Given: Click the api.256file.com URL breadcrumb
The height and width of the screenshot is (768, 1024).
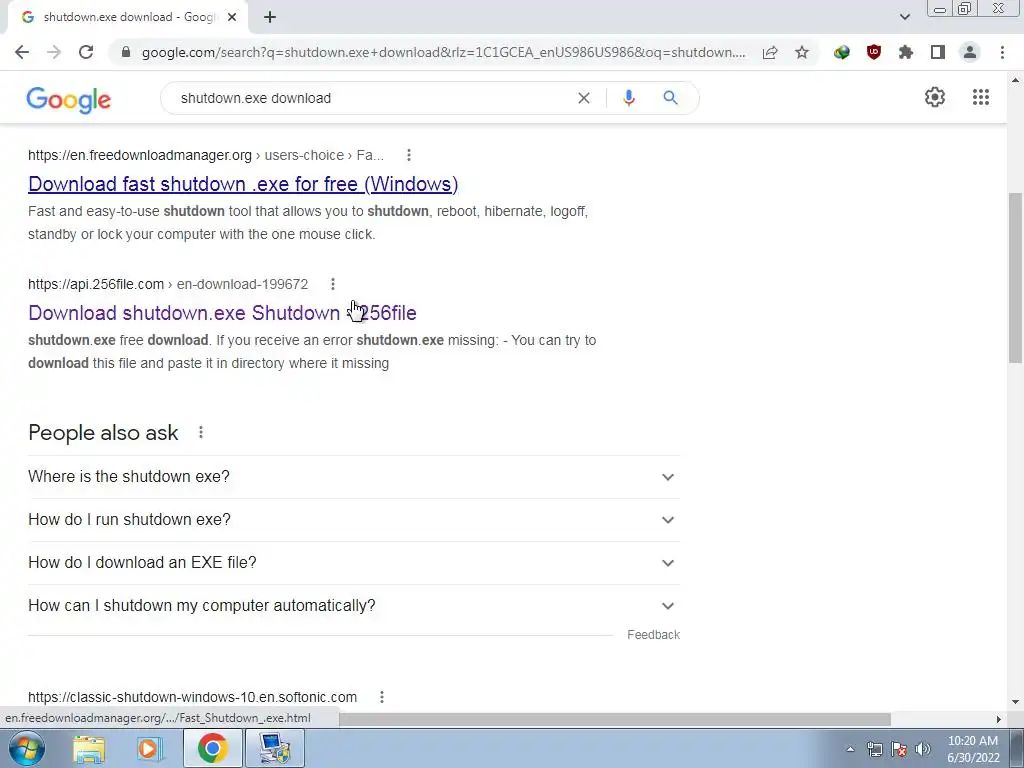Looking at the screenshot, I should [x=168, y=284].
